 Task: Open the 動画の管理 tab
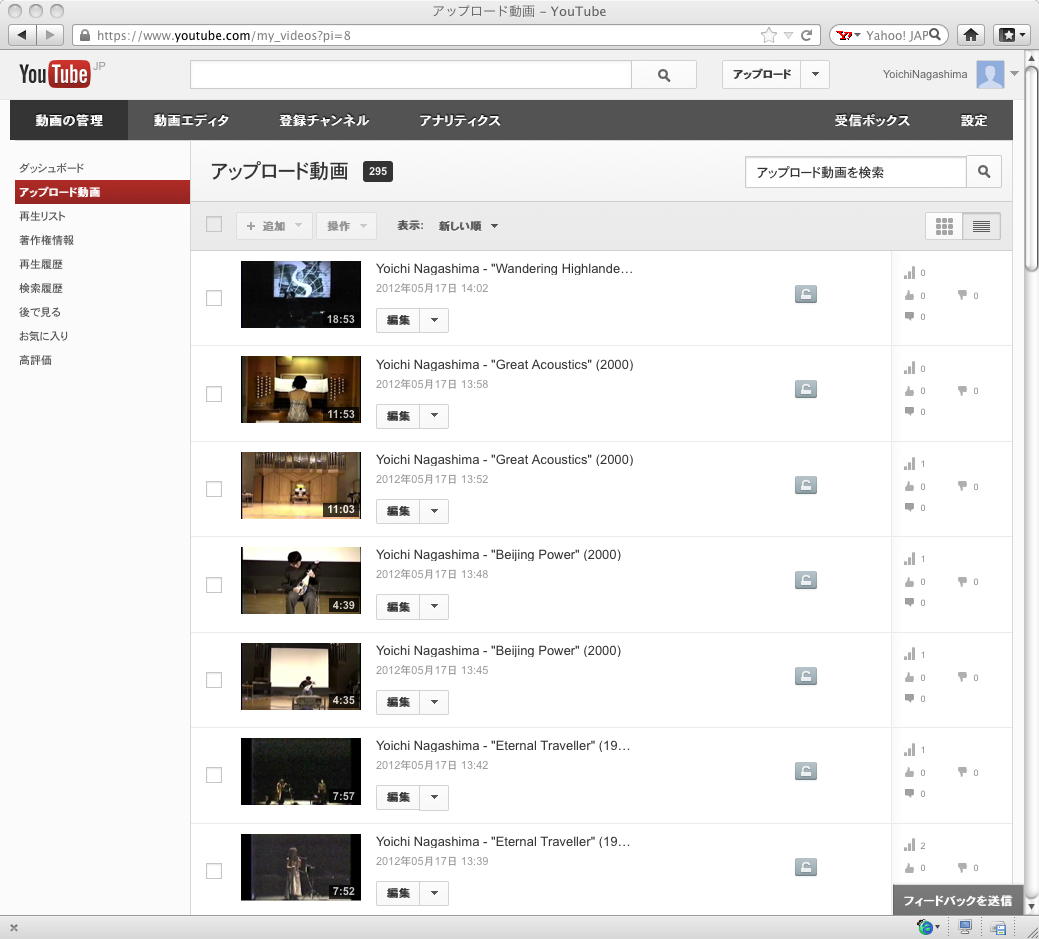(69, 121)
